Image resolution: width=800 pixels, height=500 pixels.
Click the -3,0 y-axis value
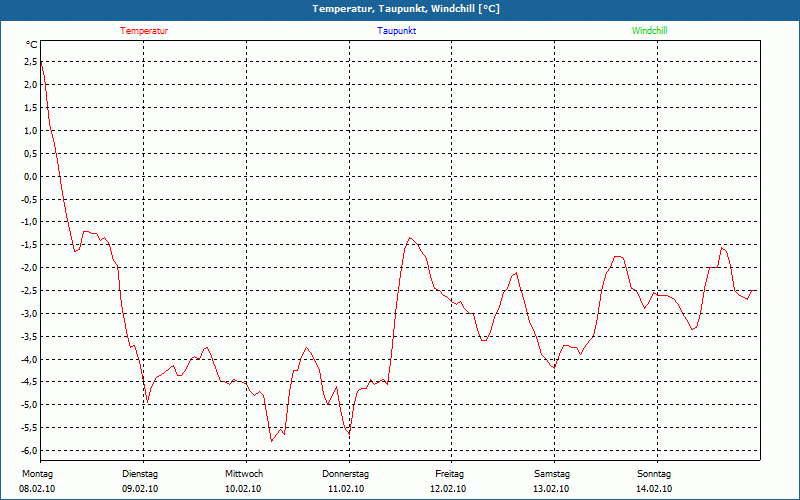click(30, 314)
